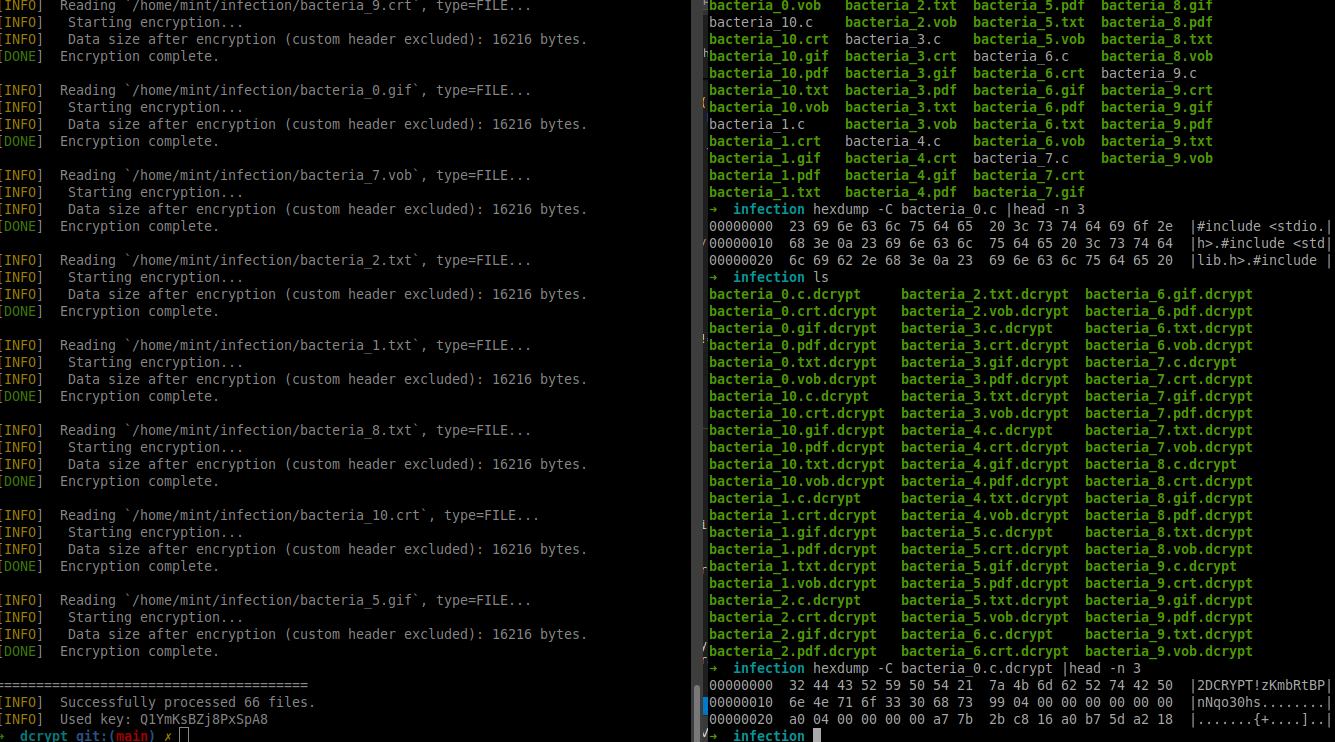Screen dimensions: 1335x742
Task: Click file bacteria_6.c in upper listing
Action: tap(1021, 56)
